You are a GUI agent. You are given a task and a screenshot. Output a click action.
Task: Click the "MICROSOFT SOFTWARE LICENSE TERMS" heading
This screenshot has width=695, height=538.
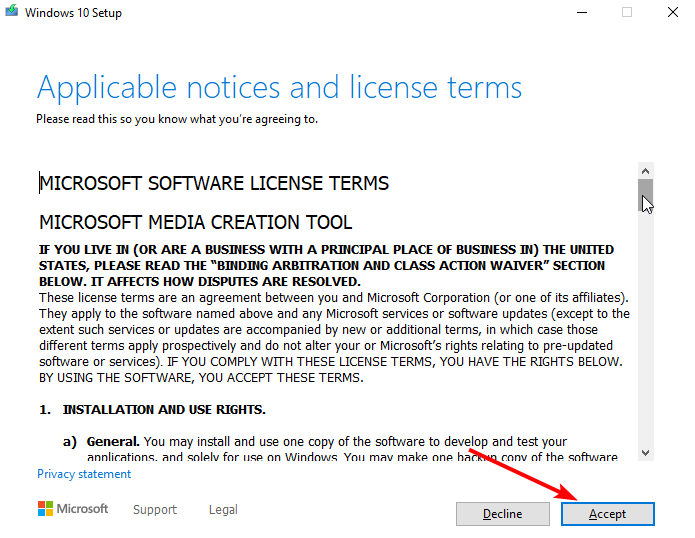(214, 183)
